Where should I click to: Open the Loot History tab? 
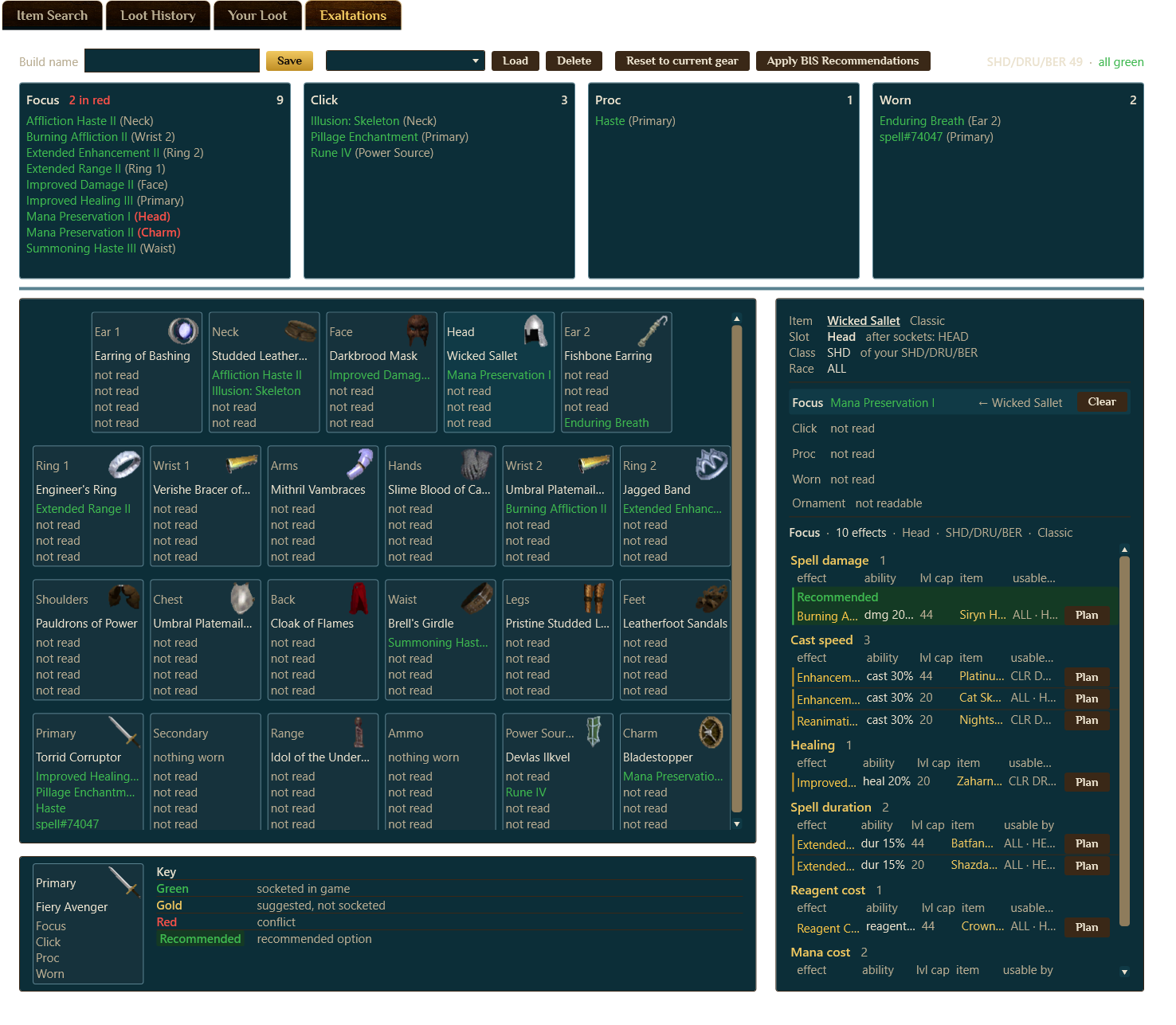click(x=158, y=15)
